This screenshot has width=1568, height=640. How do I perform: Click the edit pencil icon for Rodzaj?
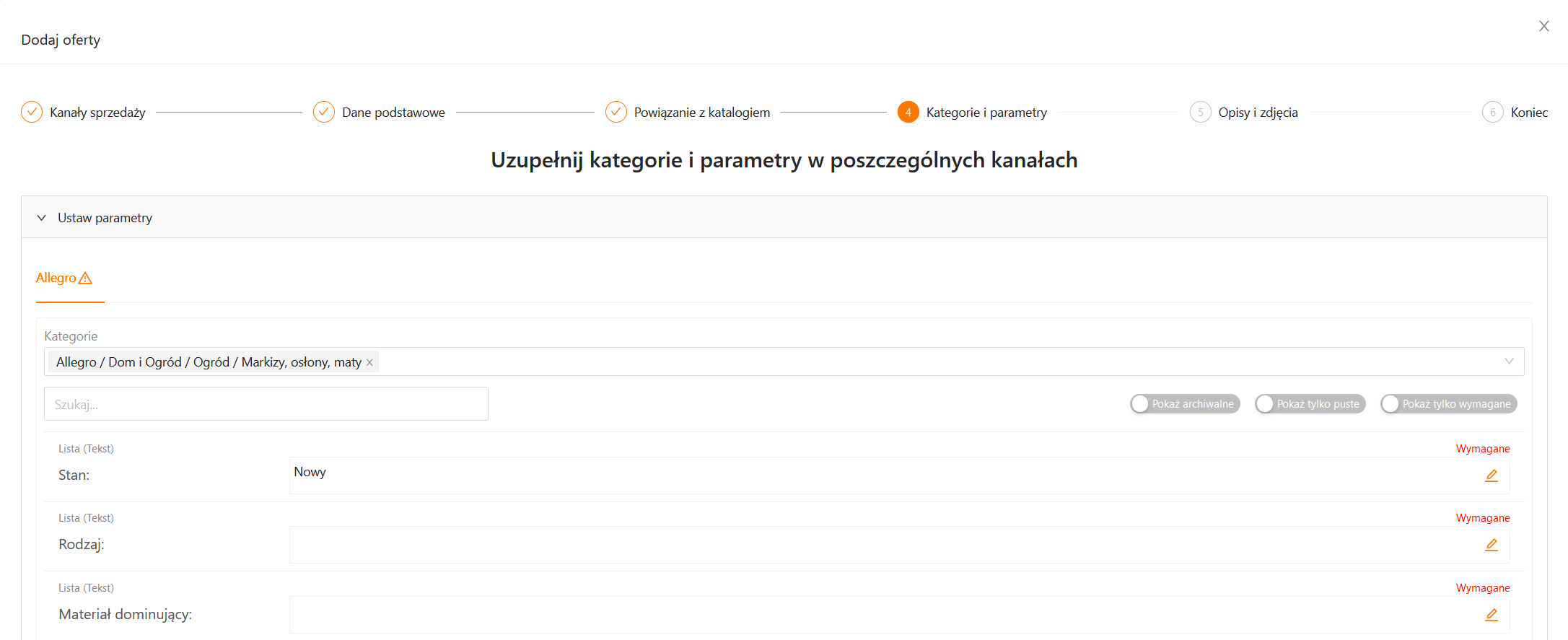click(x=1492, y=545)
